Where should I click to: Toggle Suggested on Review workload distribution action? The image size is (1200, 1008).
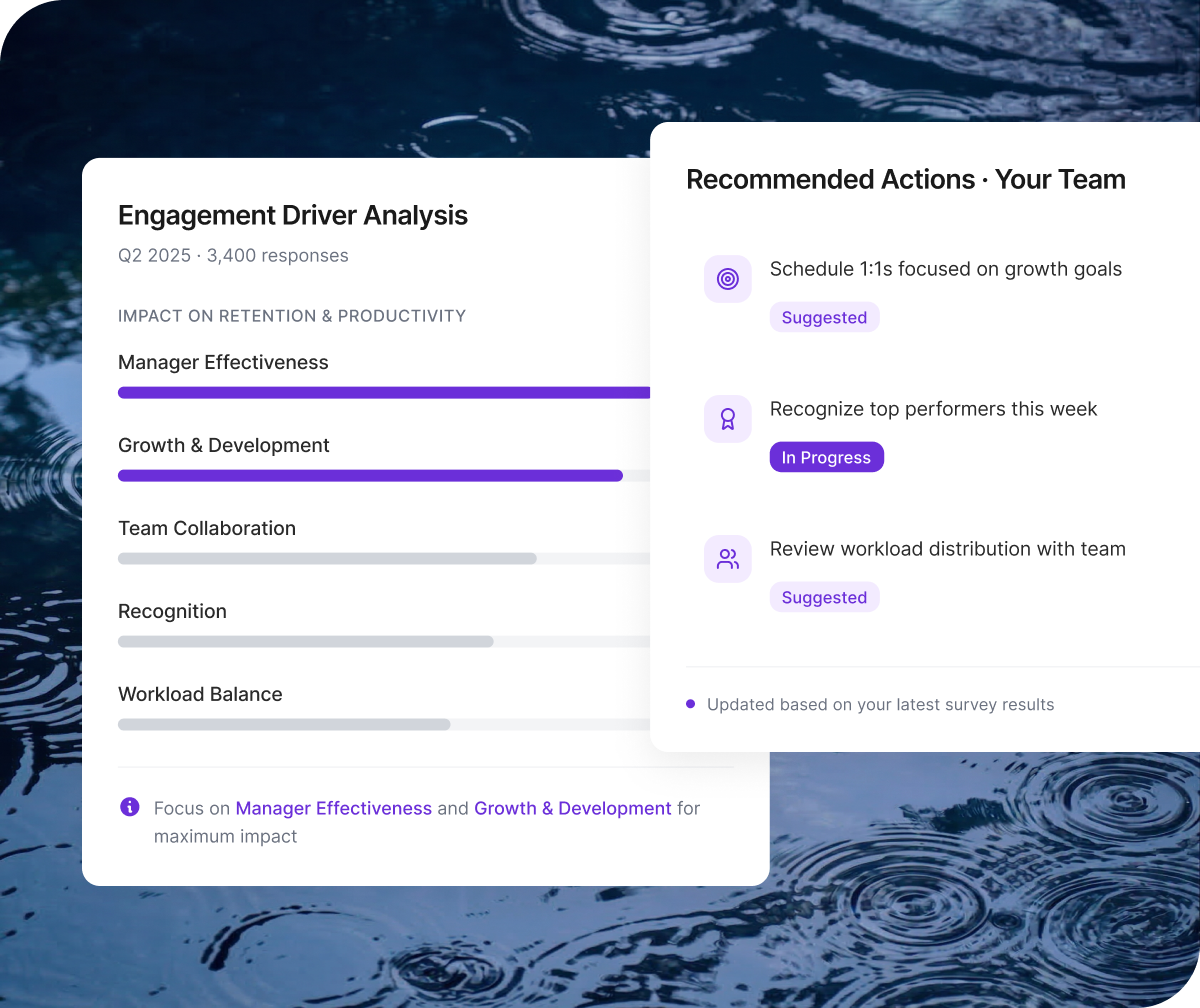pyautogui.click(x=824, y=597)
